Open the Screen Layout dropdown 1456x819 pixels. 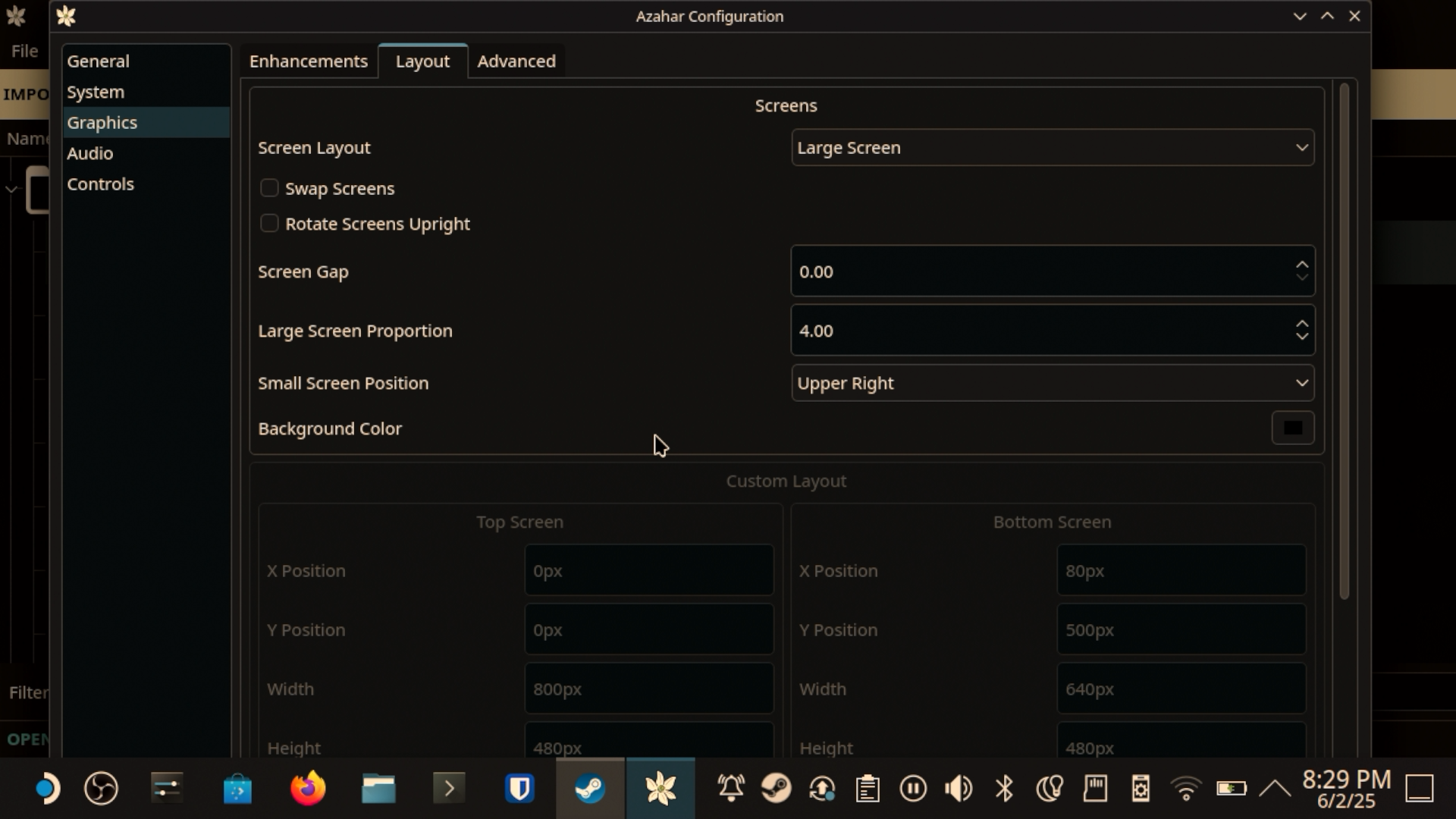click(1053, 148)
